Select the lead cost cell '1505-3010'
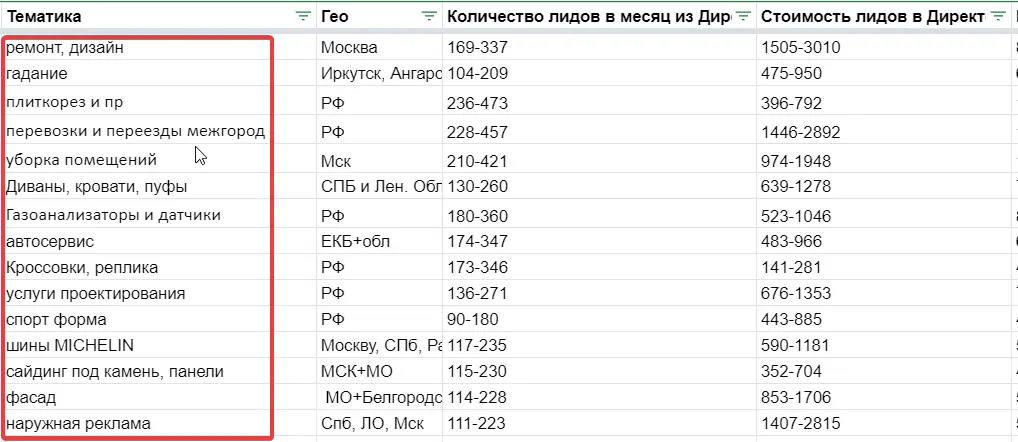 (800, 47)
